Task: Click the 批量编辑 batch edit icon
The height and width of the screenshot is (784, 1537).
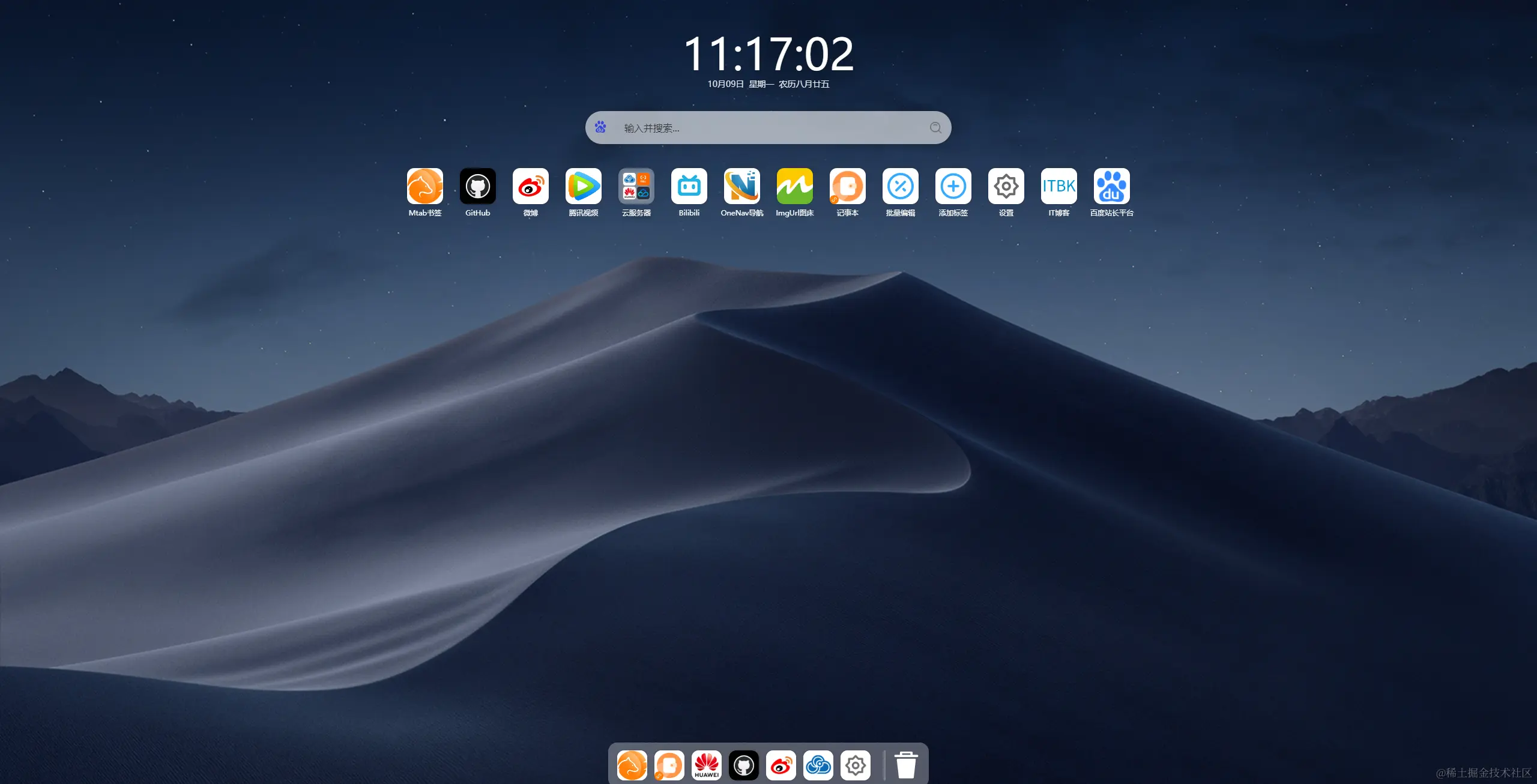Action: (900, 186)
